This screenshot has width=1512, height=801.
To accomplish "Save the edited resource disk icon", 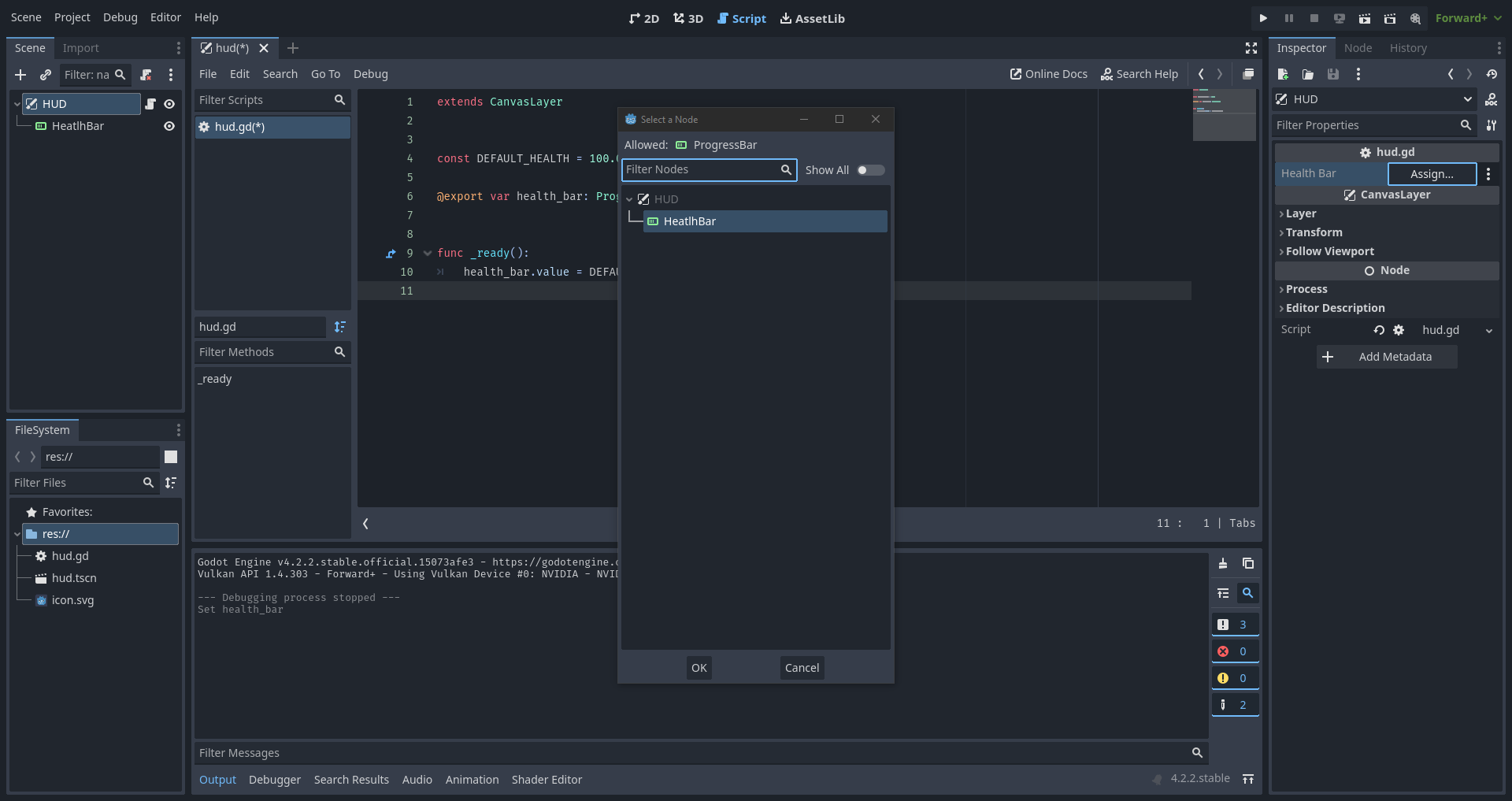I will pos(1333,74).
